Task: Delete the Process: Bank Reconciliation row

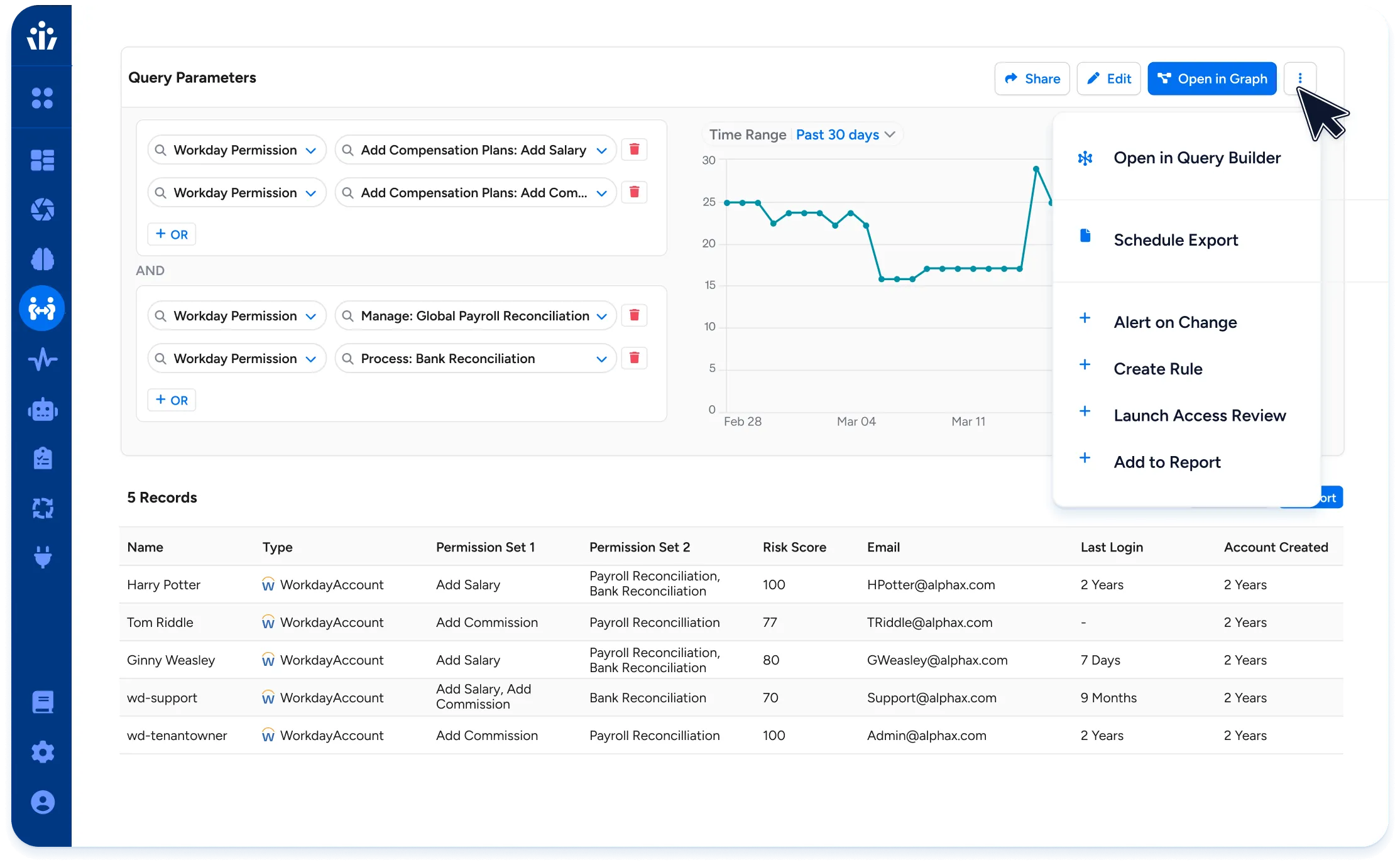Action: [x=634, y=358]
